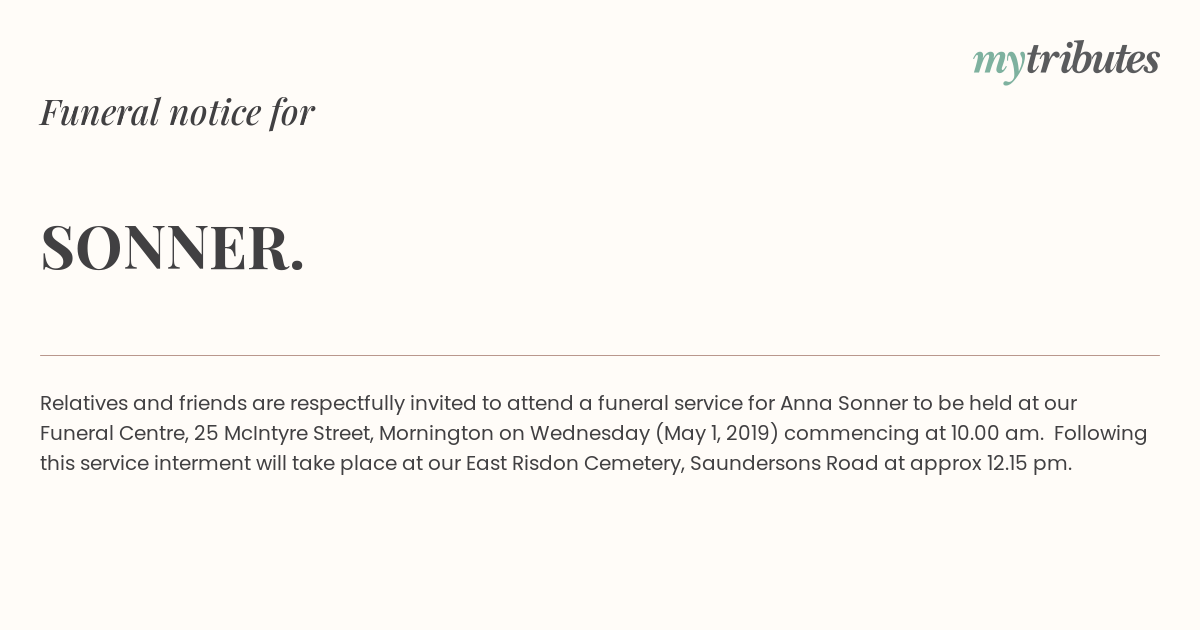
Task: Click the mytributes logo
Action: click(x=1066, y=61)
